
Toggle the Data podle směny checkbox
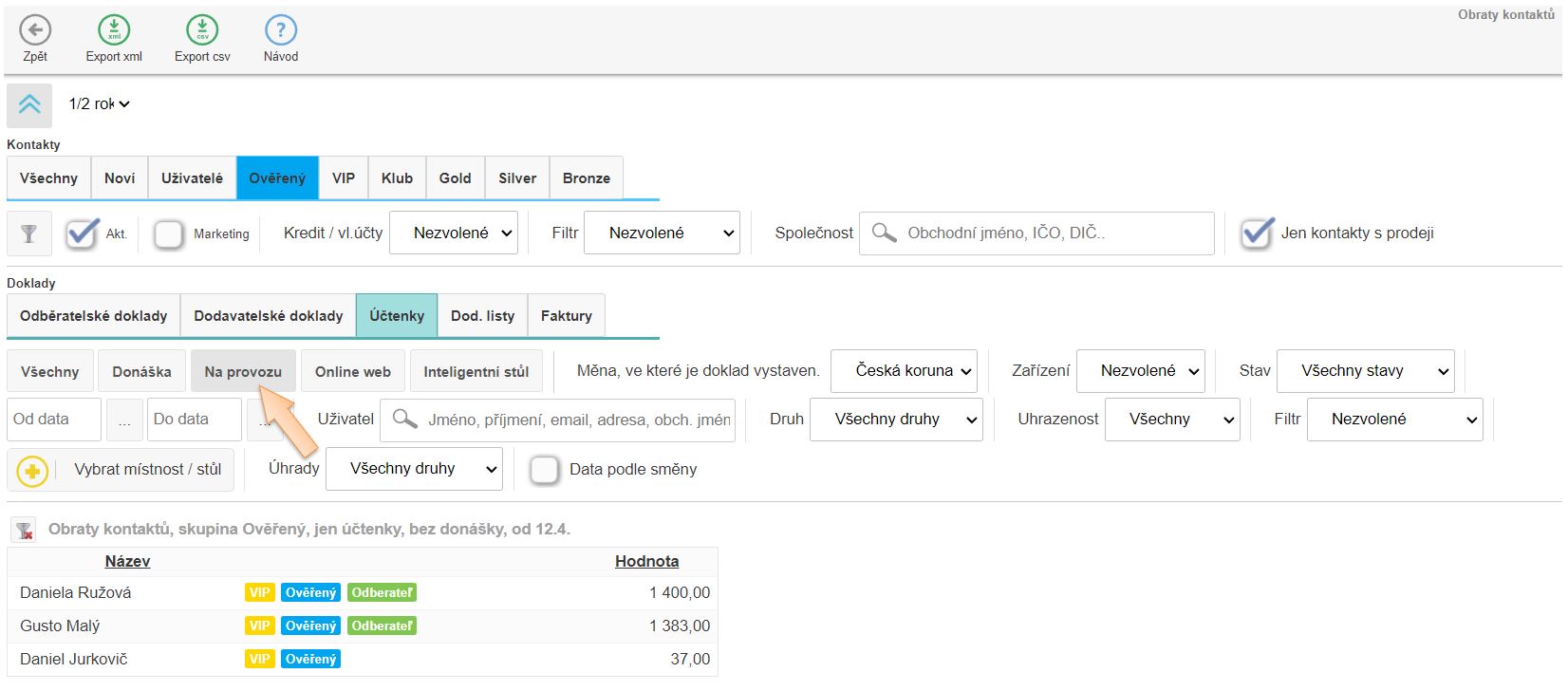[545, 470]
